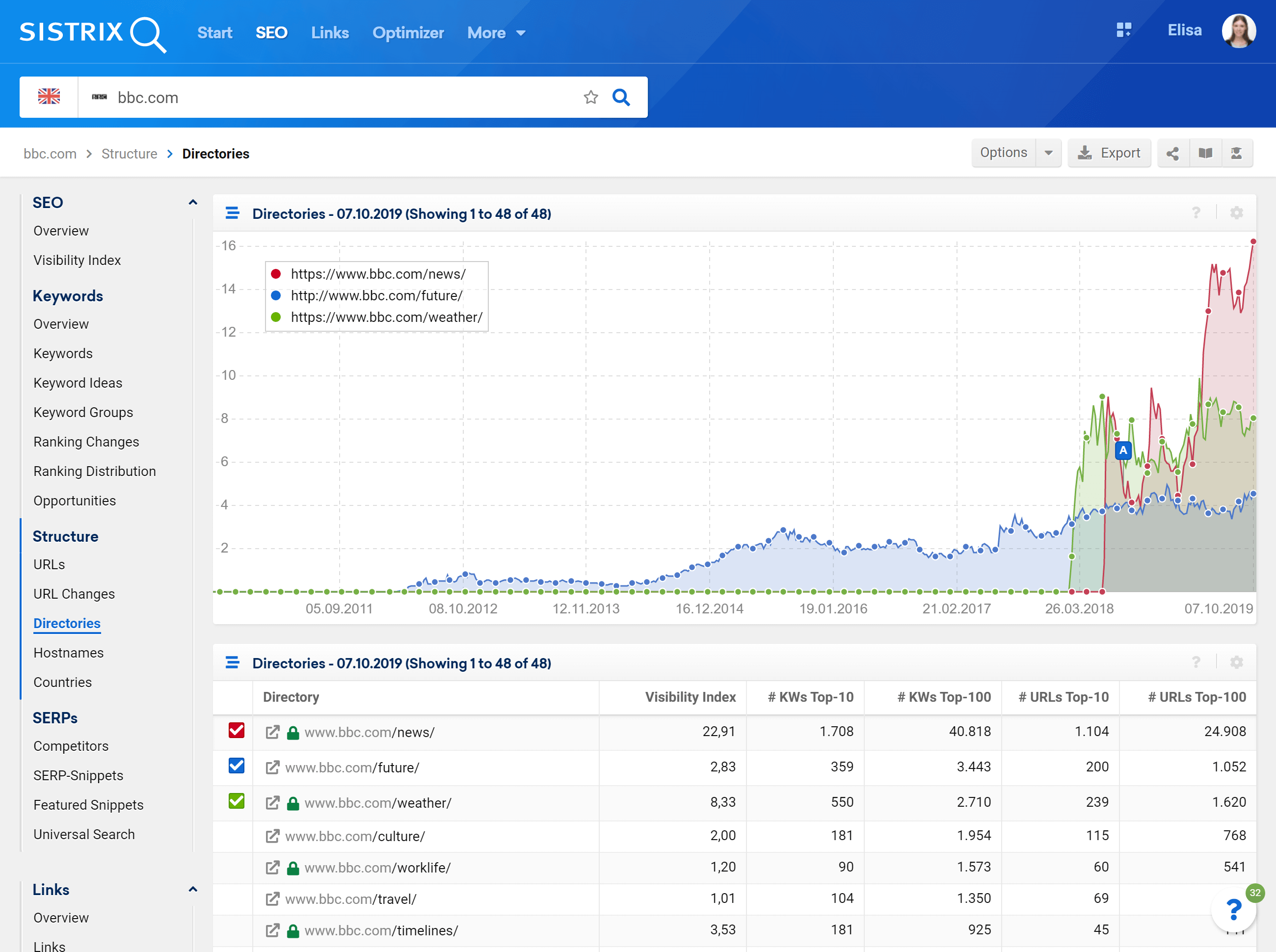Open Competitors sidebar link

71,746
